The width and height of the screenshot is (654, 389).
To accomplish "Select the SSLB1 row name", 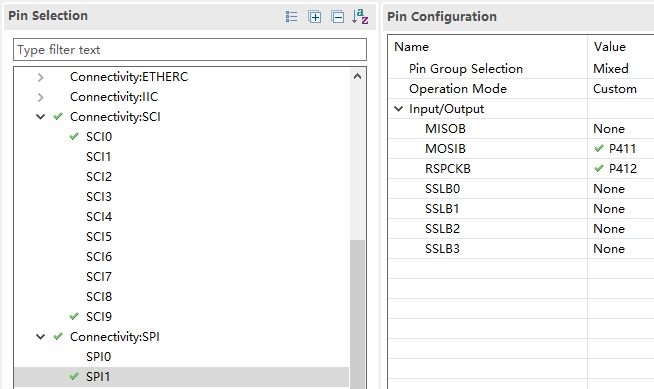I will [x=442, y=209].
